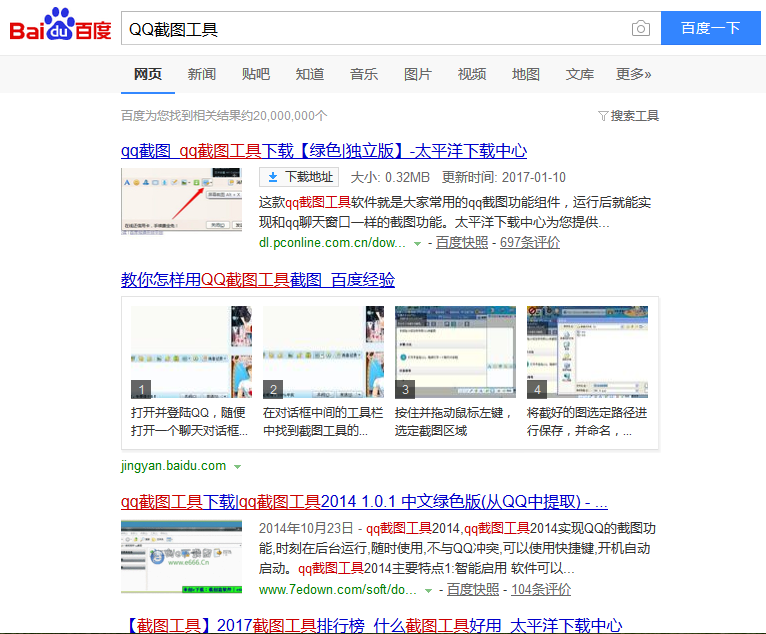Open 教你怎样用QQ截图工具截图 百度经验 result
766x634 pixels.
pos(258,280)
